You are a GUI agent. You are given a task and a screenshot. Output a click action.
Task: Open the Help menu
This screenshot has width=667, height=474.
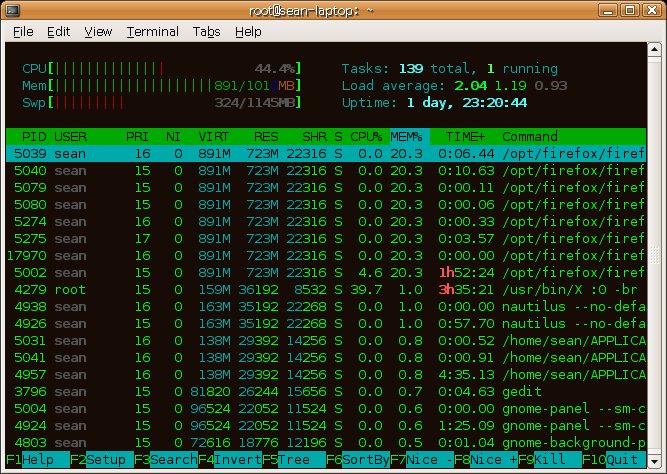(x=248, y=32)
